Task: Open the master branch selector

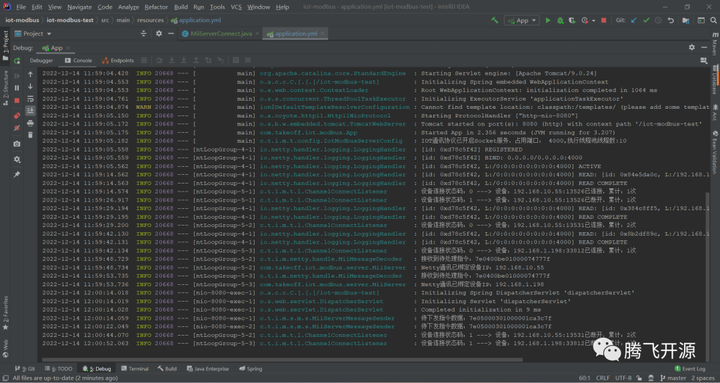Action: click(673, 378)
